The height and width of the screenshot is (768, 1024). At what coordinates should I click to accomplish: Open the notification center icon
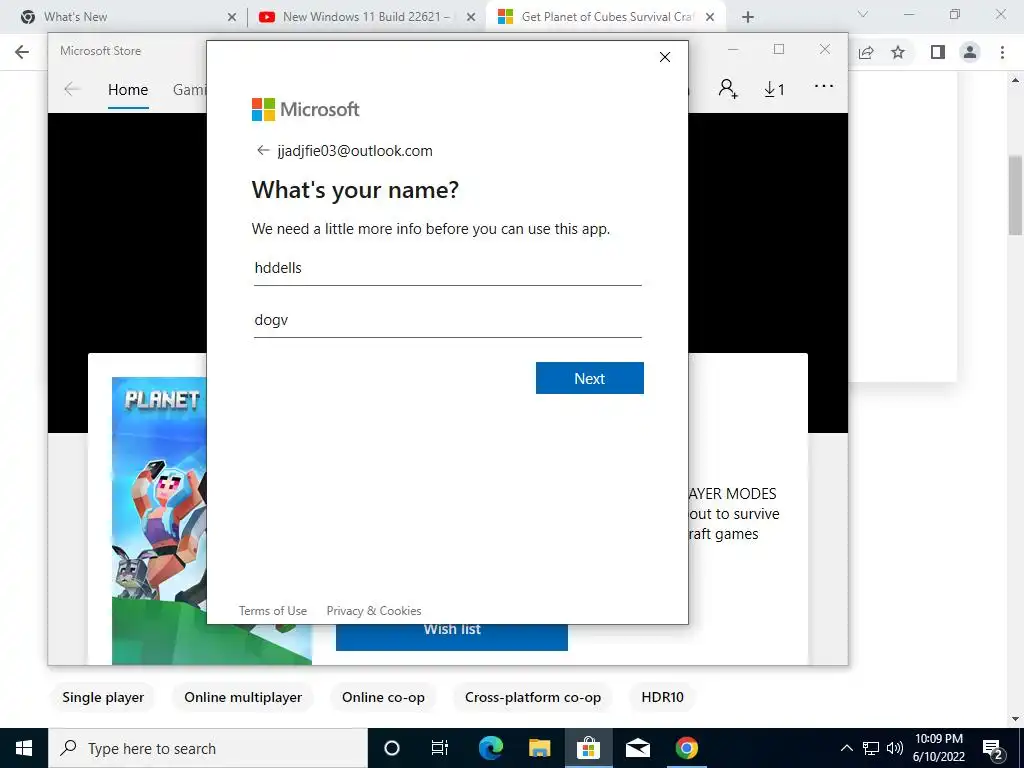click(993, 748)
